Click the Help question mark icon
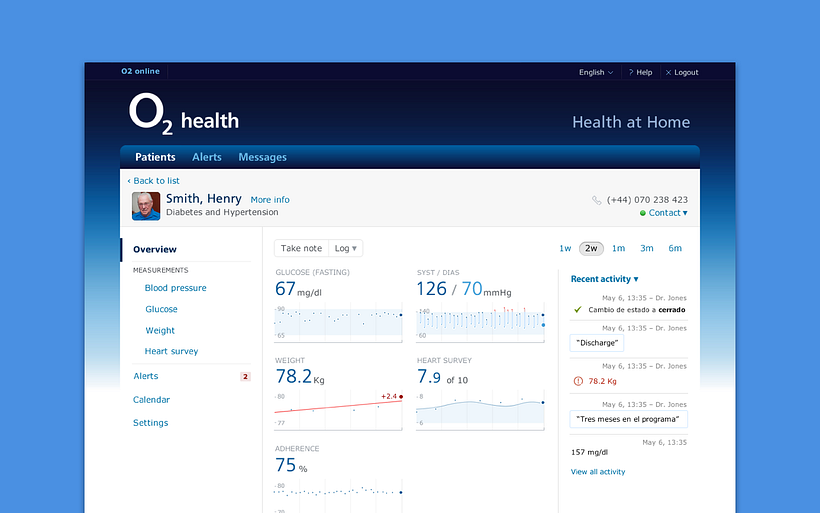This screenshot has height=513, width=820. pos(631,72)
